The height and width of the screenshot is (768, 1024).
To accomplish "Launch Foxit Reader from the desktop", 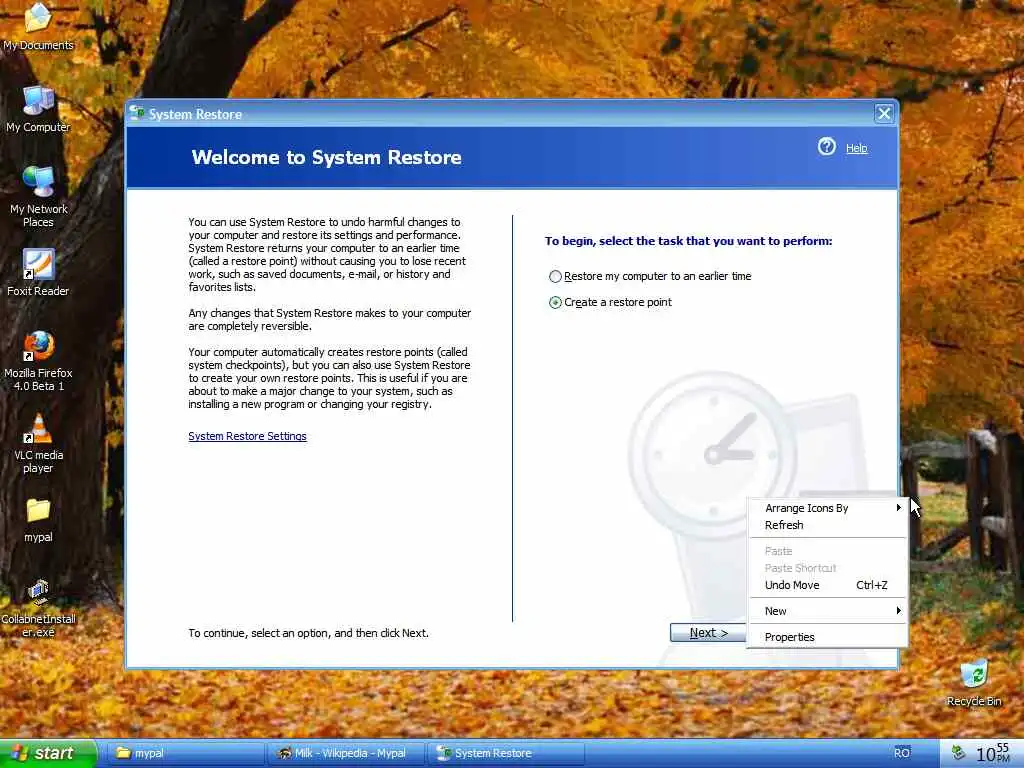I will coord(38,272).
